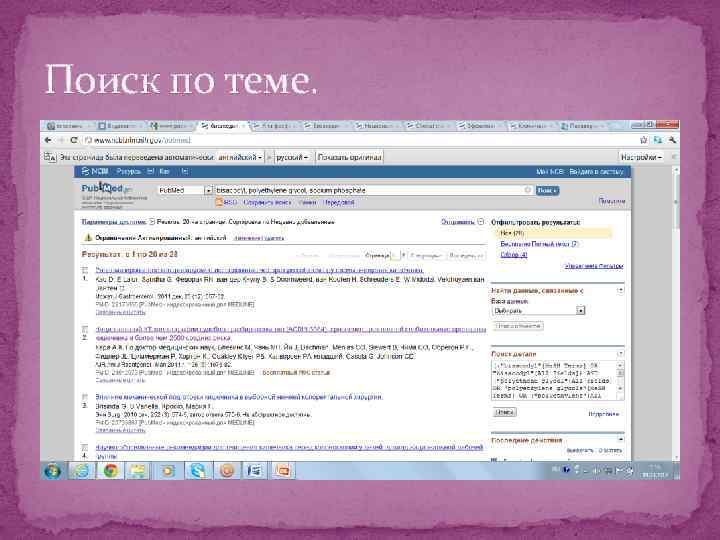
Task: Tick checkbox for result 3
Action: click(85, 397)
